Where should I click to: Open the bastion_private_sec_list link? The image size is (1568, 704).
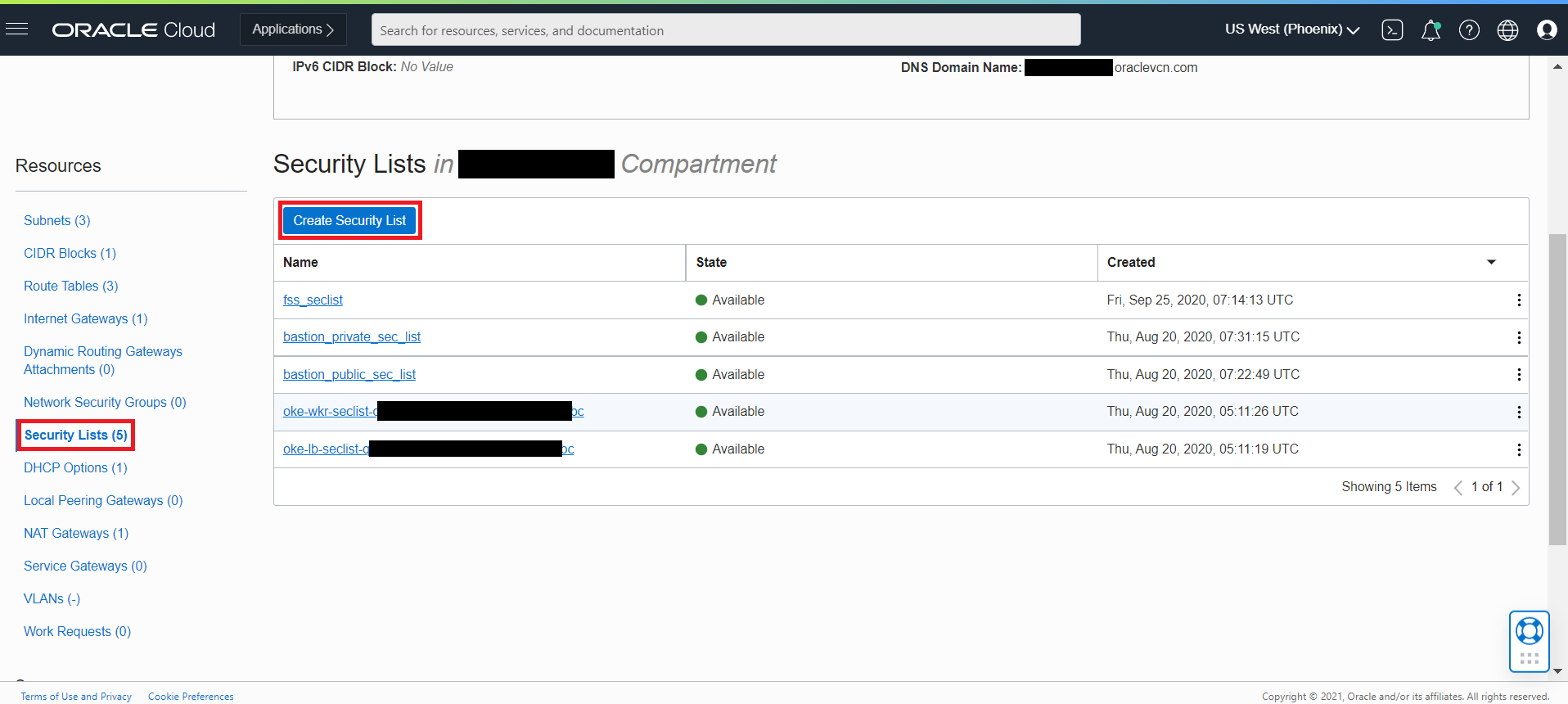point(352,337)
